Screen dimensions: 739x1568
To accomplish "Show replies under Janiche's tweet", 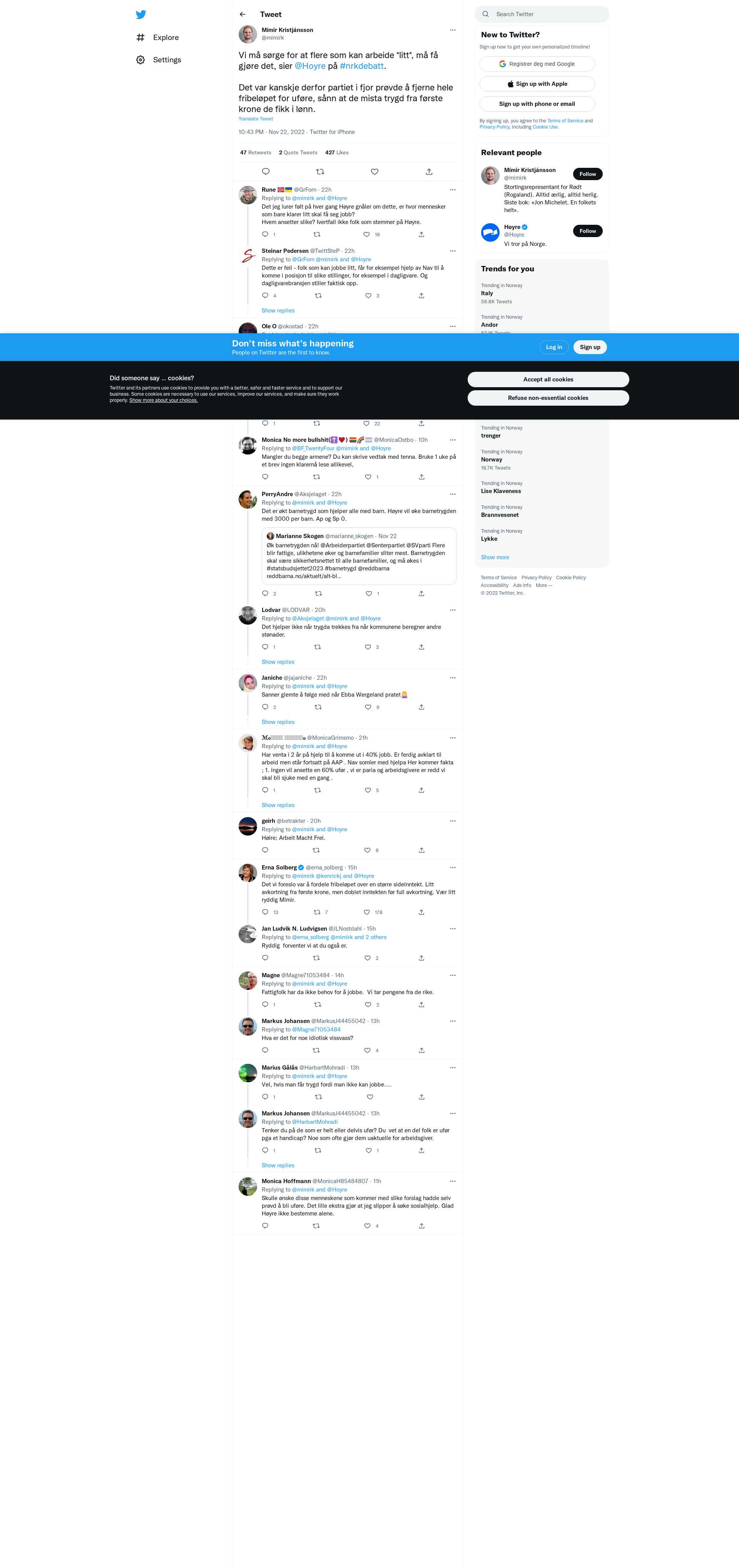I will [x=278, y=722].
